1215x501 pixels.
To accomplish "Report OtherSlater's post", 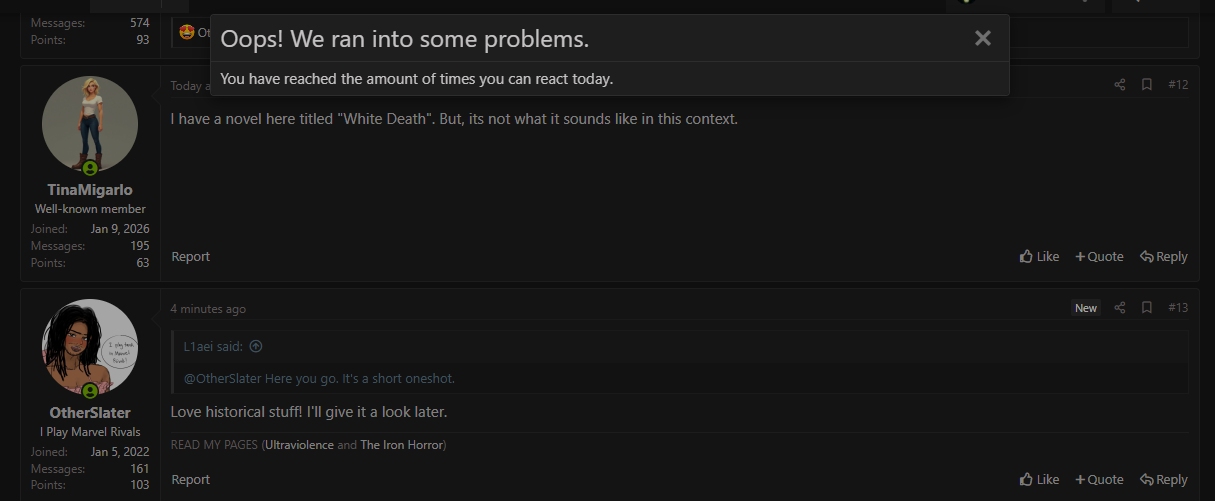I will coord(190,480).
